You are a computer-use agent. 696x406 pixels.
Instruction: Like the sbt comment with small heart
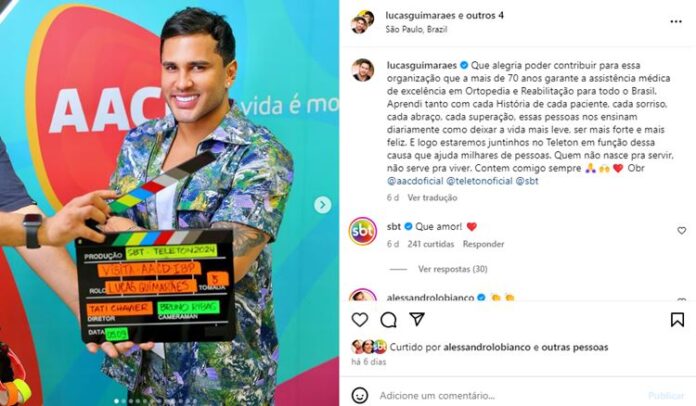[x=682, y=230]
